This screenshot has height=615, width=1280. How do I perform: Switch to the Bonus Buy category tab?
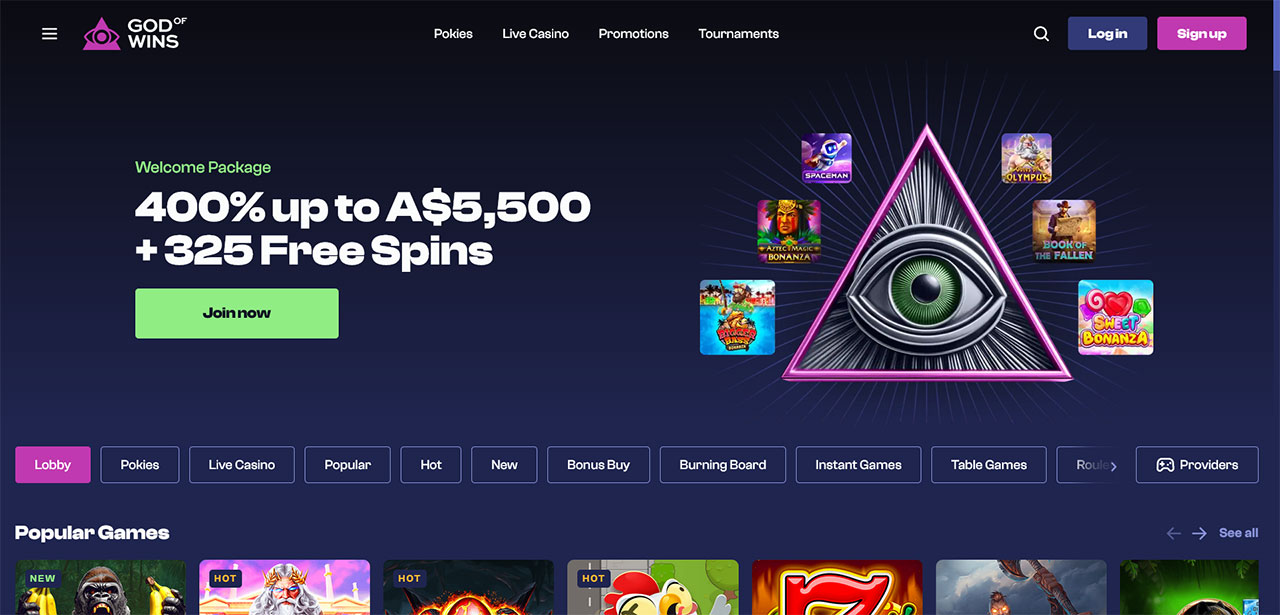(x=598, y=465)
